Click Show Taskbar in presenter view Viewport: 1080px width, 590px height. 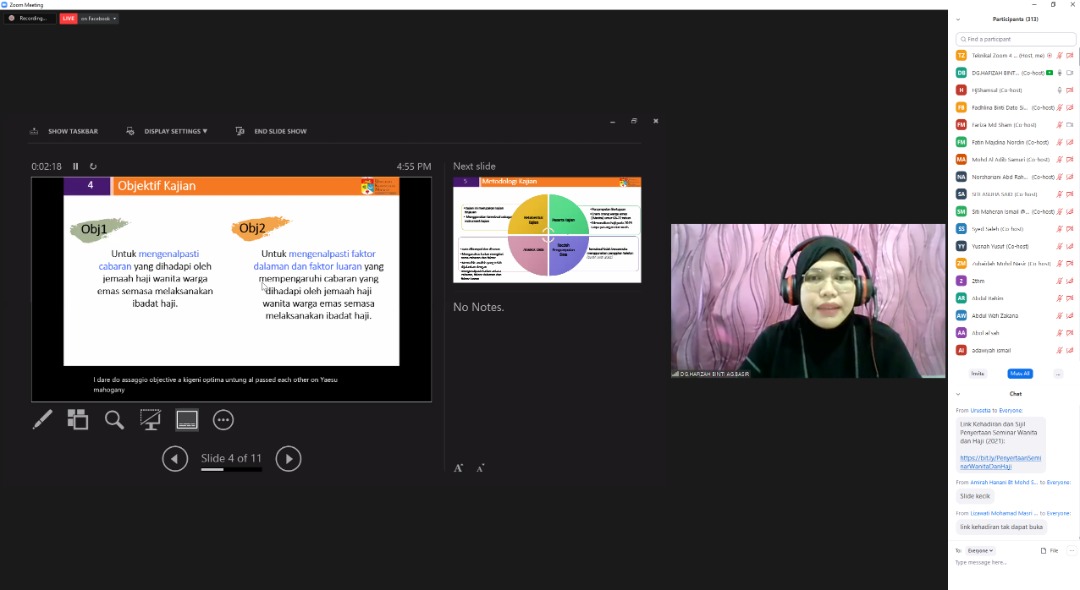pos(65,131)
